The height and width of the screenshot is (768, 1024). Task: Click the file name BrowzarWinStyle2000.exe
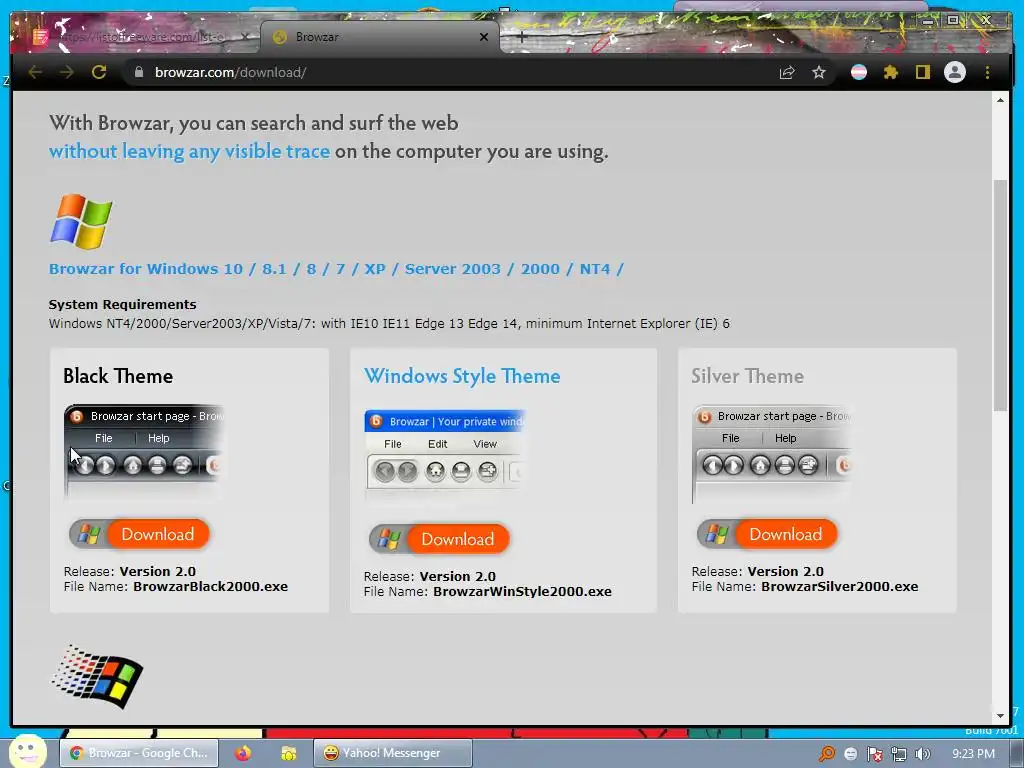click(x=522, y=592)
